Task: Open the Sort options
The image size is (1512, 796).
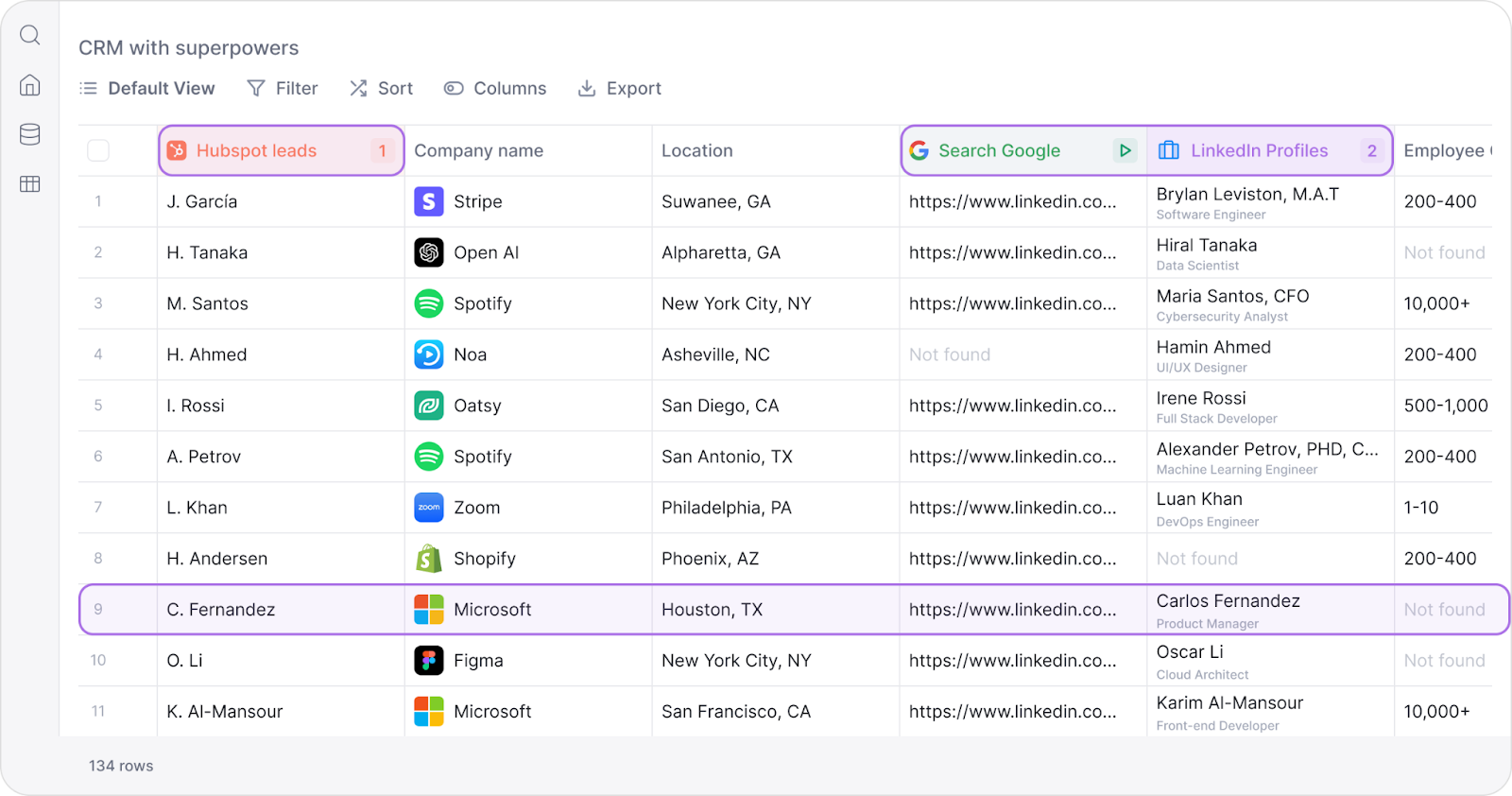Action: pyautogui.click(x=381, y=88)
